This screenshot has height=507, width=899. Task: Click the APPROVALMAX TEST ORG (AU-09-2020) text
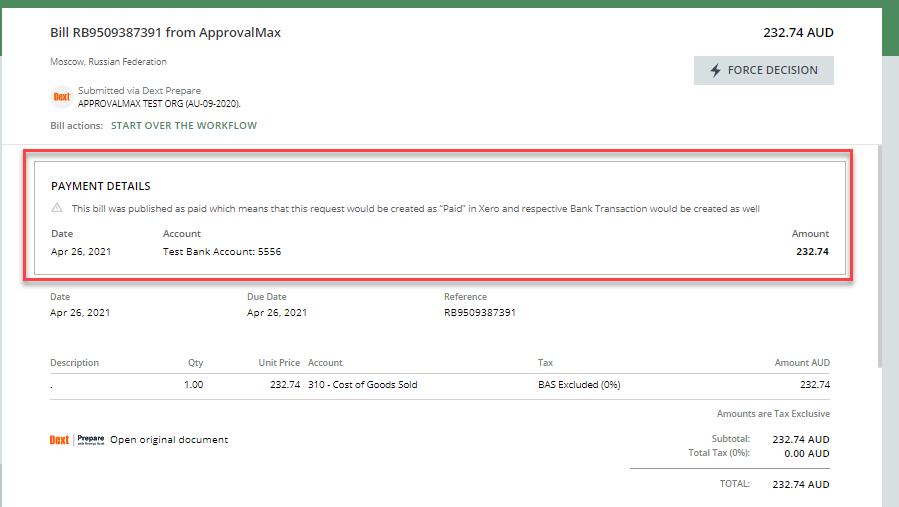tap(159, 104)
